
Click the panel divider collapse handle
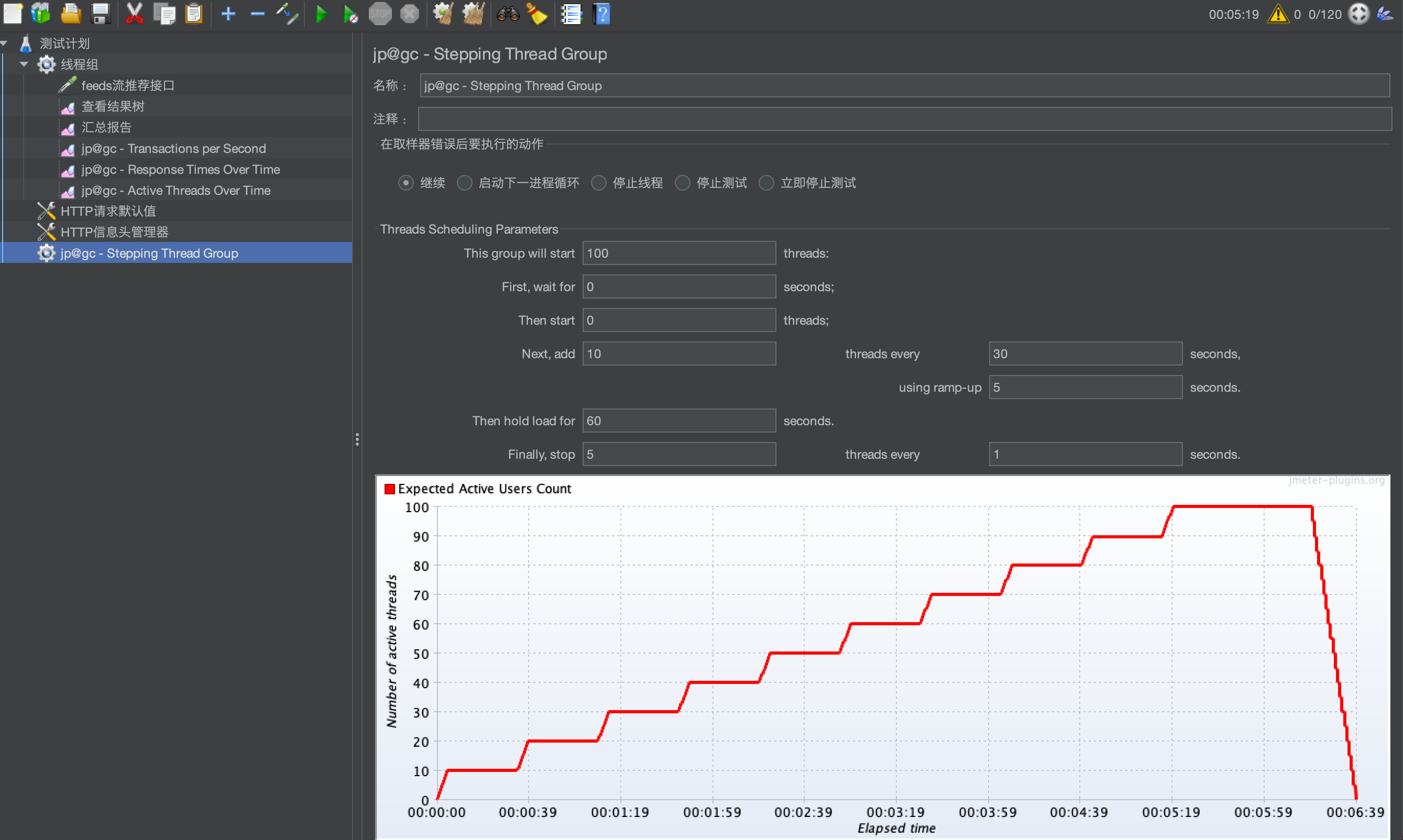357,439
